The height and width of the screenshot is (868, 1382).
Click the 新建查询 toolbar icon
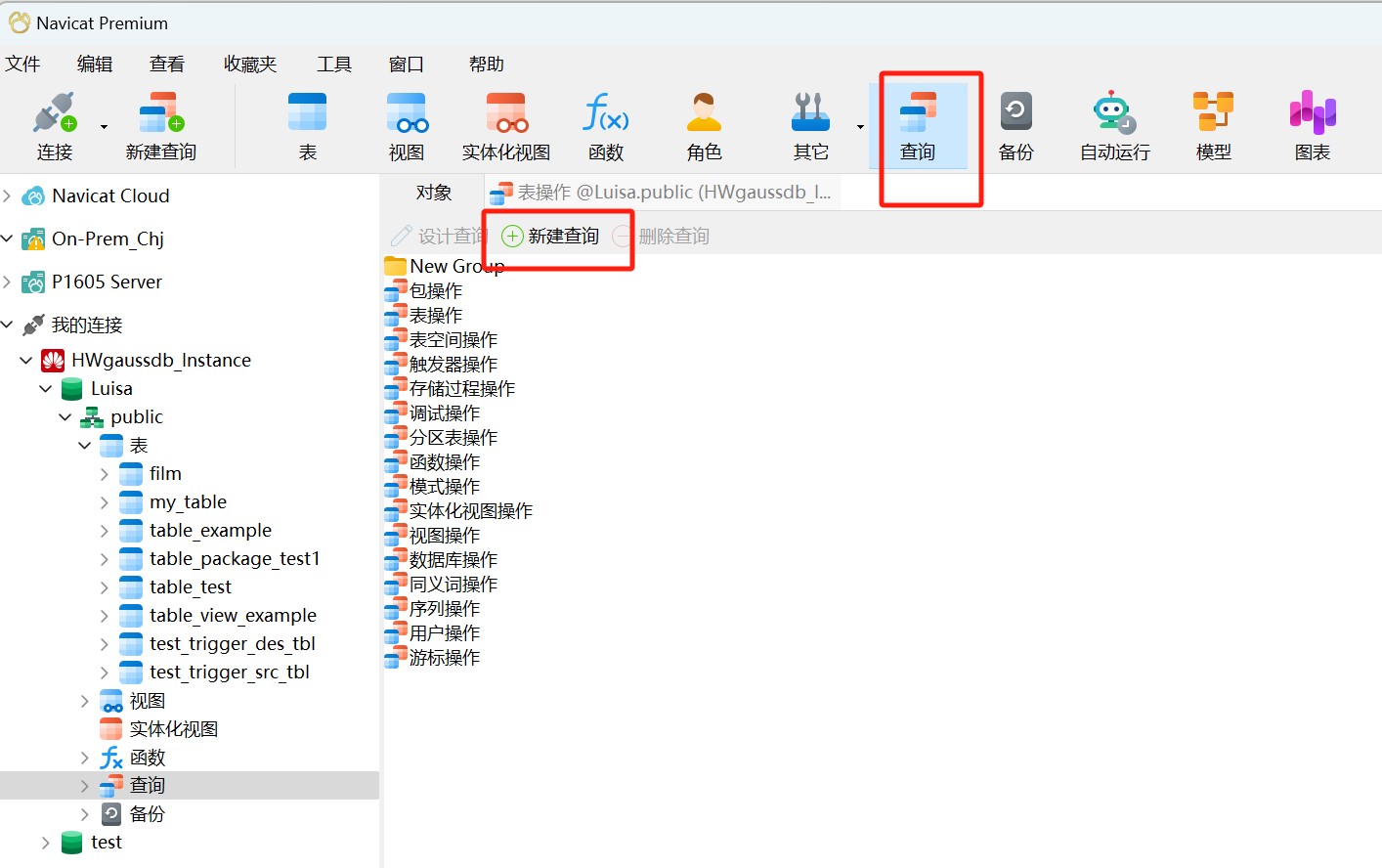point(159,122)
